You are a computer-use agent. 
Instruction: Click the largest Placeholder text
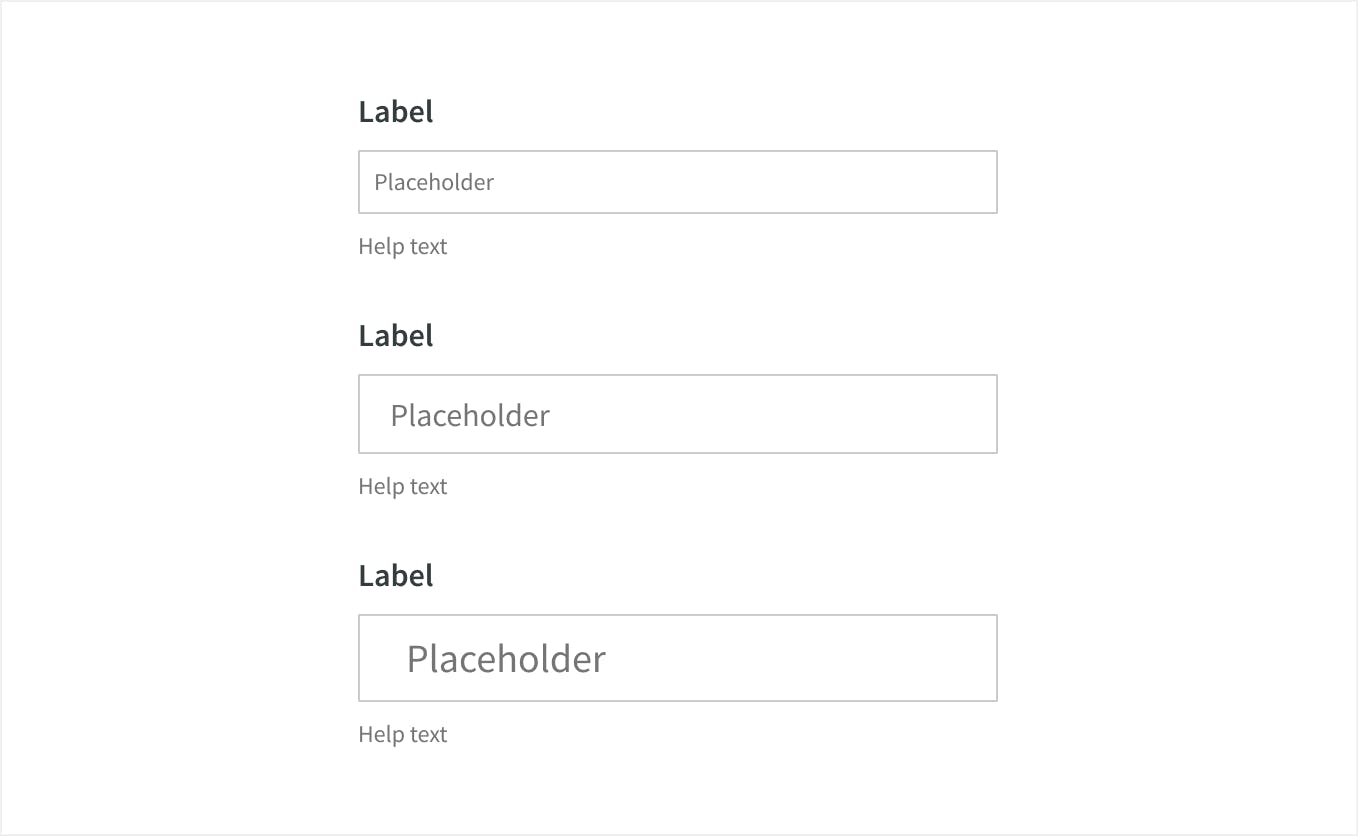click(x=506, y=660)
